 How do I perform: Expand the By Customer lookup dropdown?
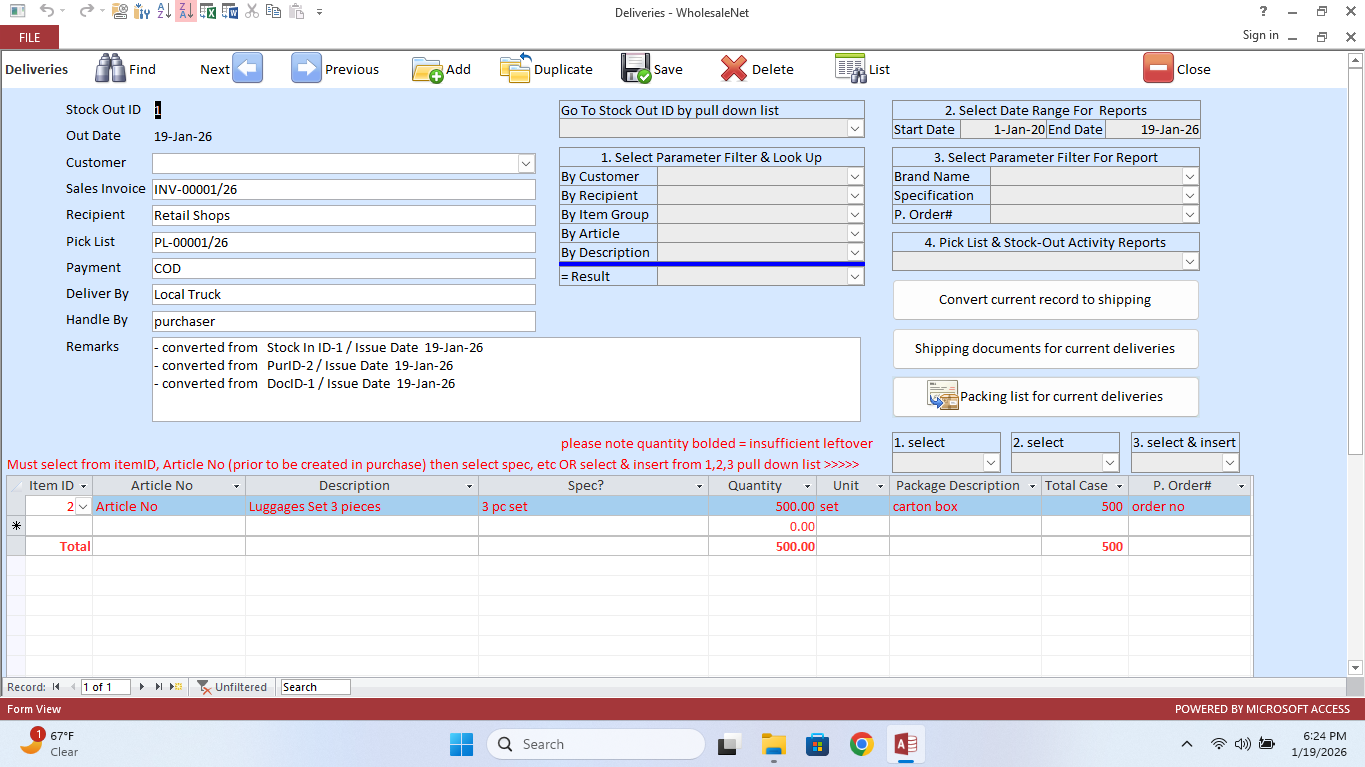pyautogui.click(x=854, y=176)
